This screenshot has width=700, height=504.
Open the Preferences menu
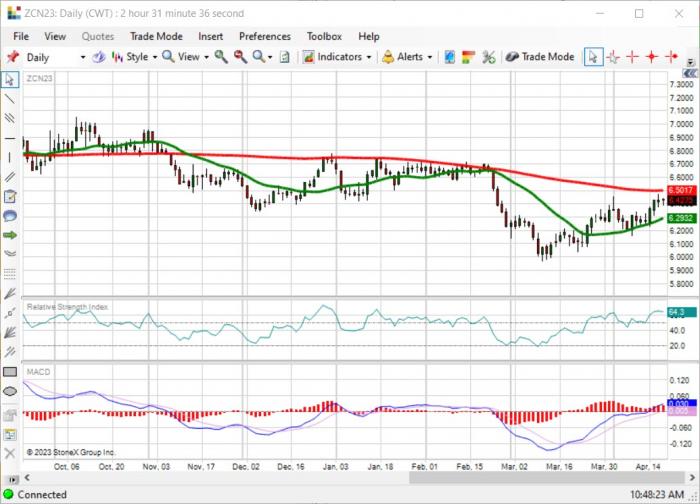[265, 37]
